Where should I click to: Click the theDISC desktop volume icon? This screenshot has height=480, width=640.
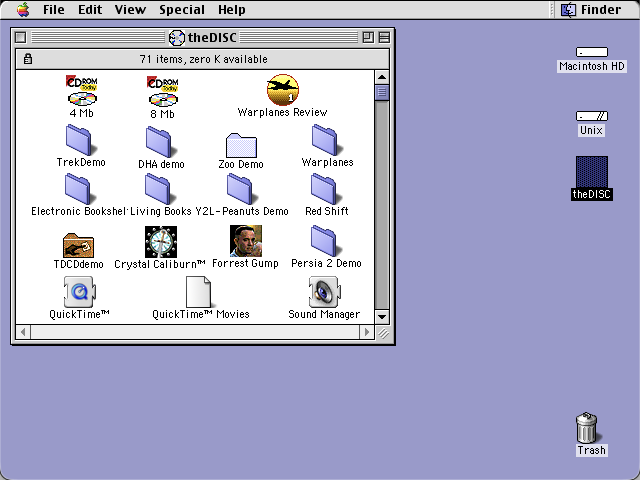tap(592, 171)
